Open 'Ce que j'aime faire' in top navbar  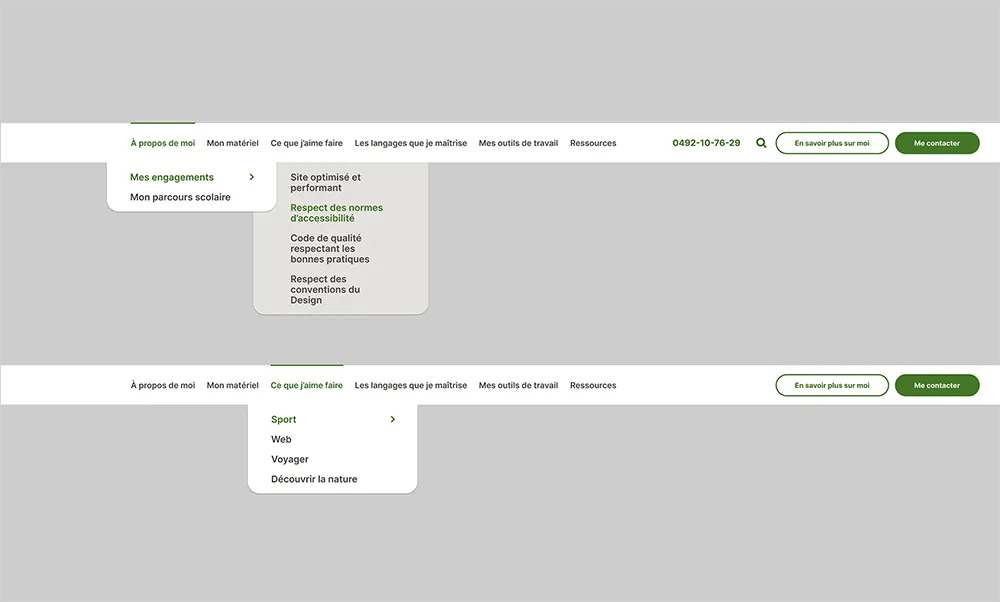[307, 143]
